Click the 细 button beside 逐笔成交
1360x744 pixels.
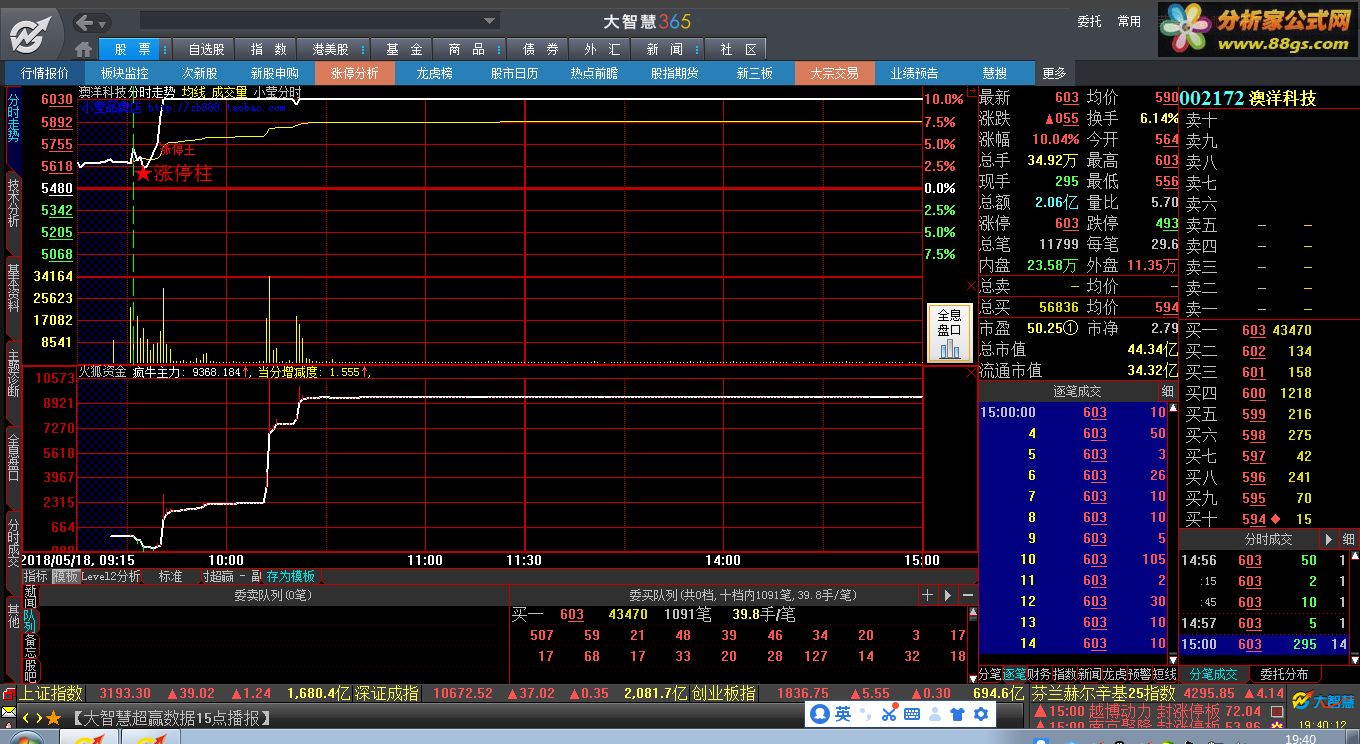1167,391
